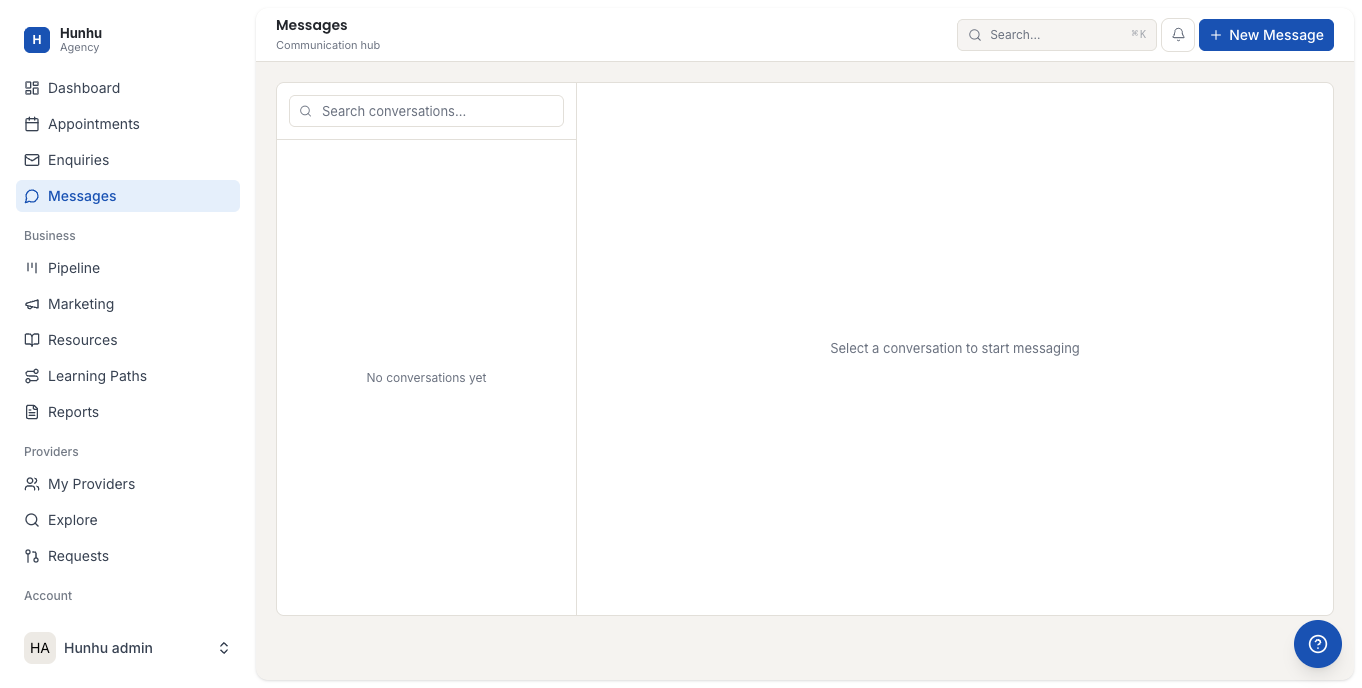Expand the Hunhu admin account switcher

[x=224, y=648]
